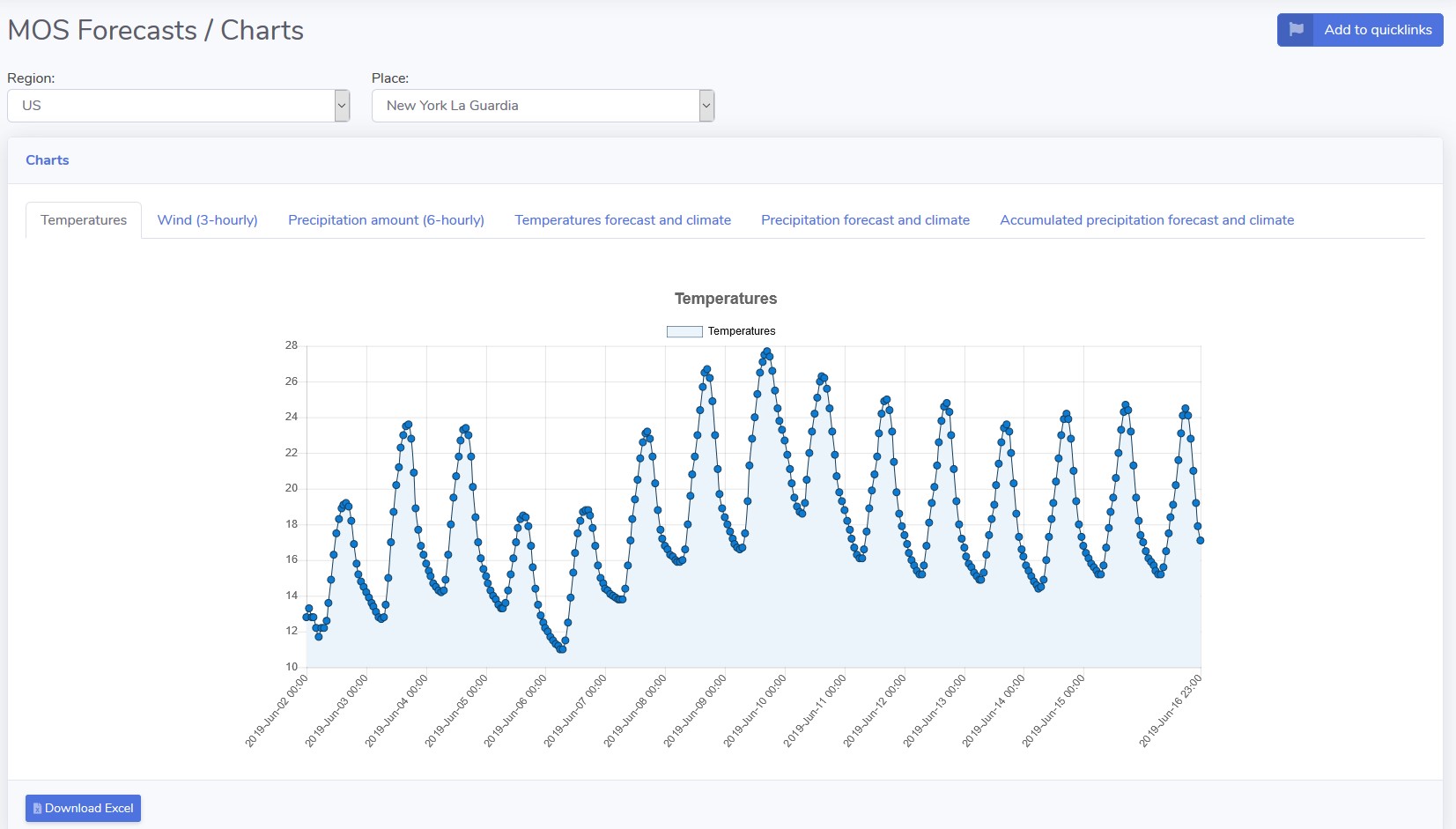Click the Download Excel button text
This screenshot has height=829, width=1456.
point(89,809)
